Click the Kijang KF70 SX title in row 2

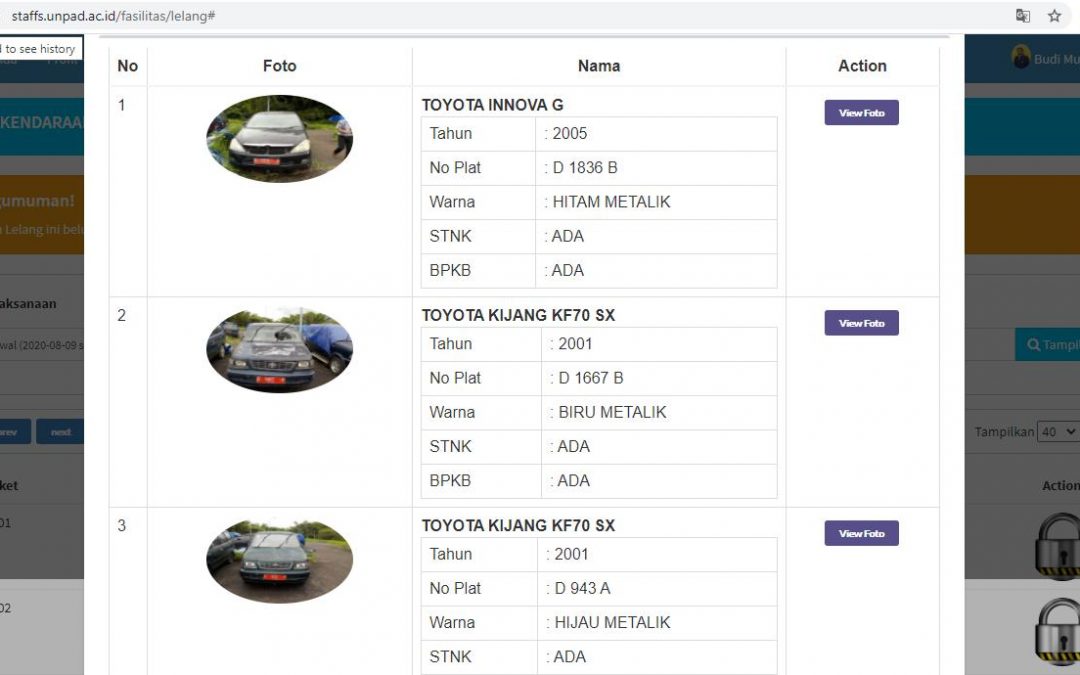(x=518, y=315)
